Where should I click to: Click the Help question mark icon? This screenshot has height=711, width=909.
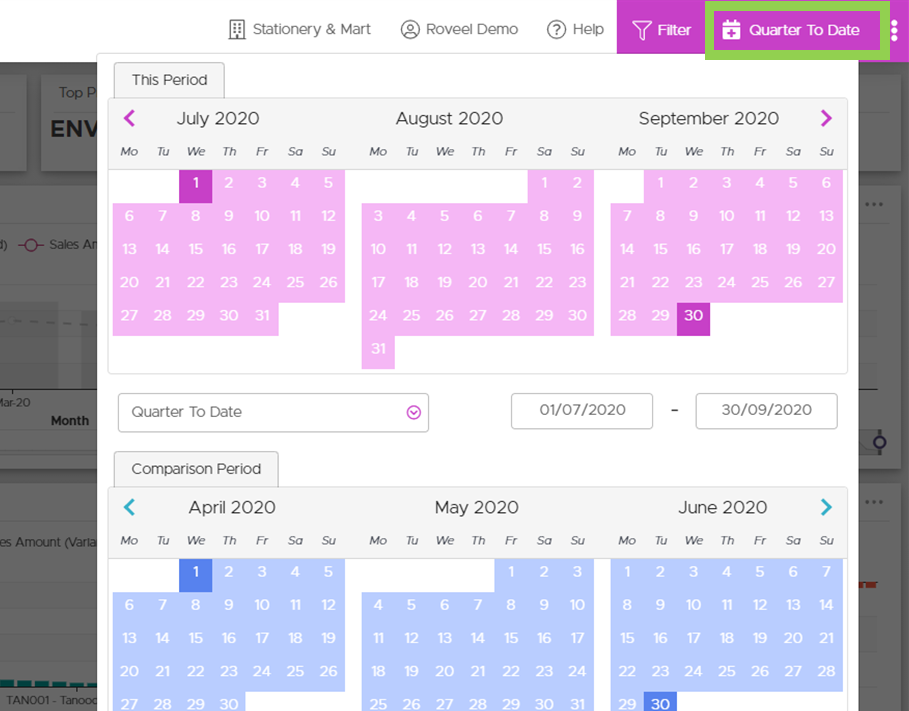click(557, 30)
